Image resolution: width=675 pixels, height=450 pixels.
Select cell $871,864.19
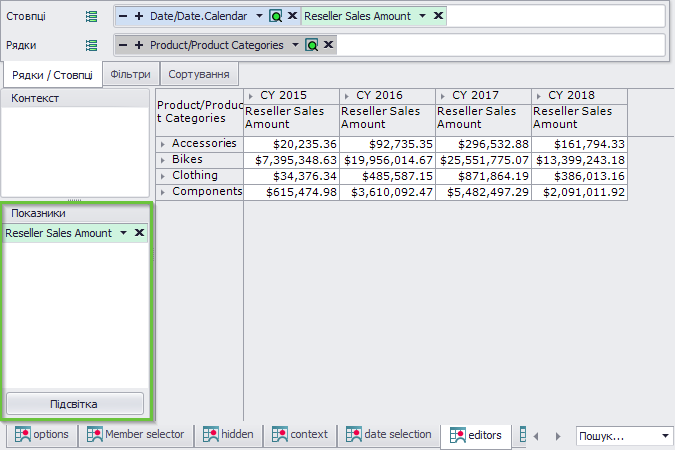(483, 176)
